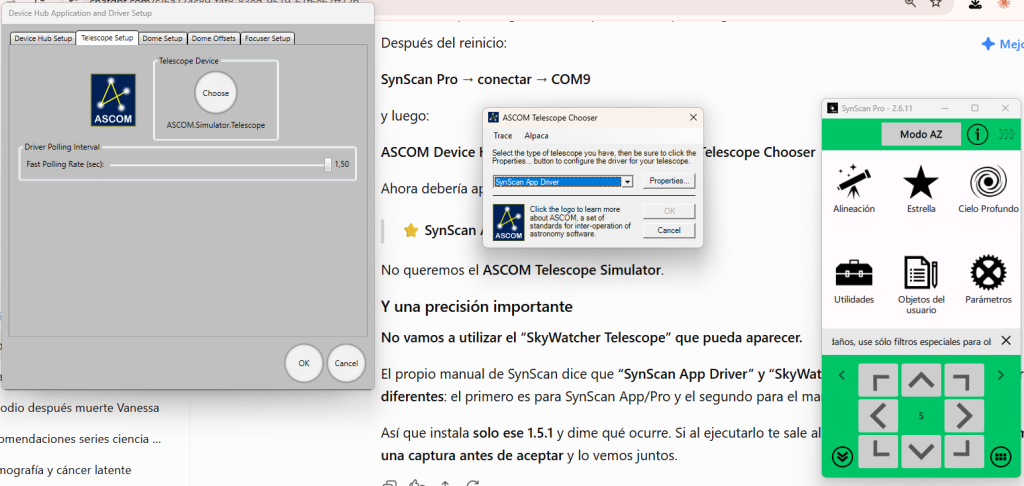Click the 'SynScan Pro → conectar → COM9' line
This screenshot has height=486, width=1024.
485,80
